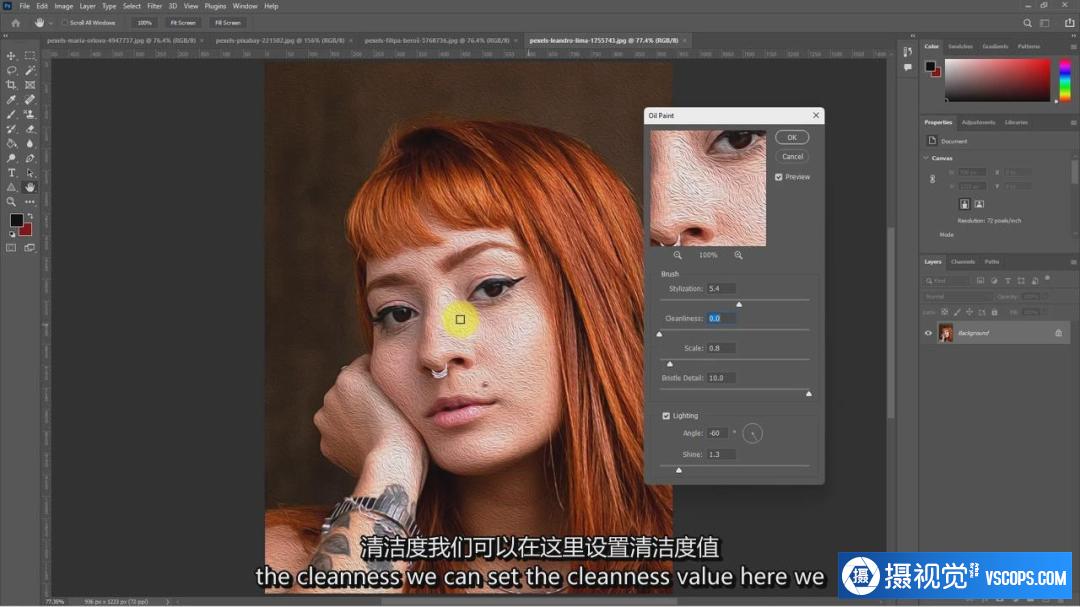Open the Image menu
The width and height of the screenshot is (1080, 607).
click(63, 6)
